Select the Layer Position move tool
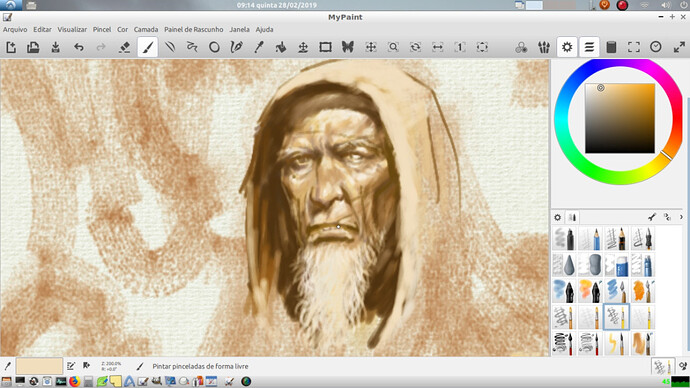This screenshot has height=388, width=690. [x=303, y=47]
